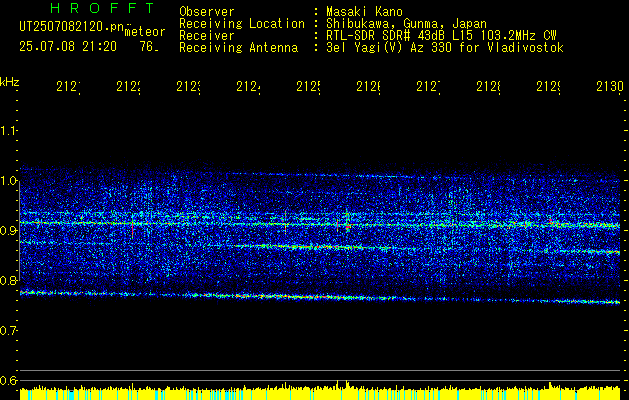Select the file name UT2507082120.pn
This screenshot has width=629, height=400.
(72, 27)
